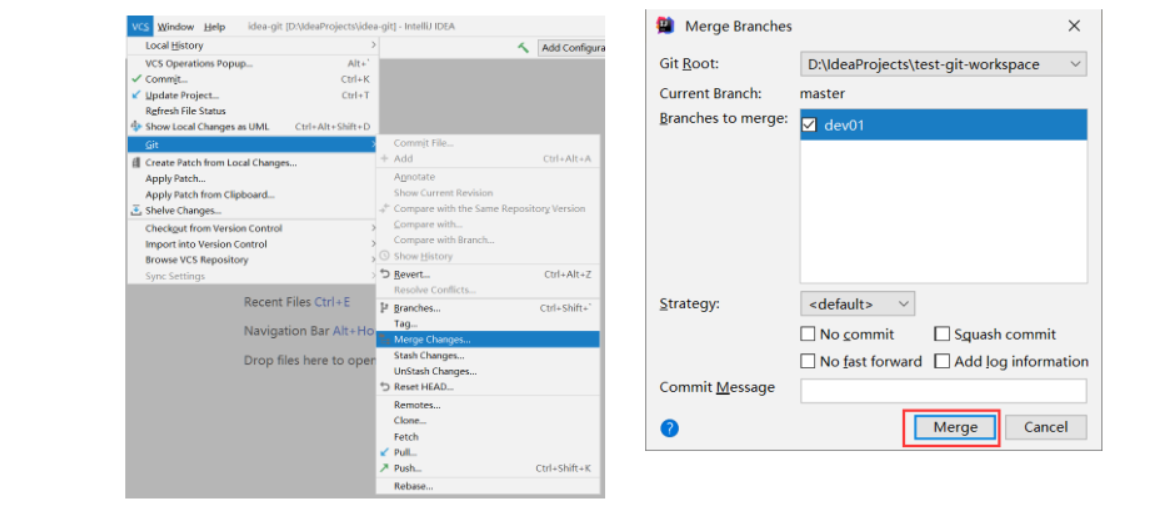The image size is (1168, 508).
Task: Click the Branches icon in Git submenu
Action: tap(384, 308)
